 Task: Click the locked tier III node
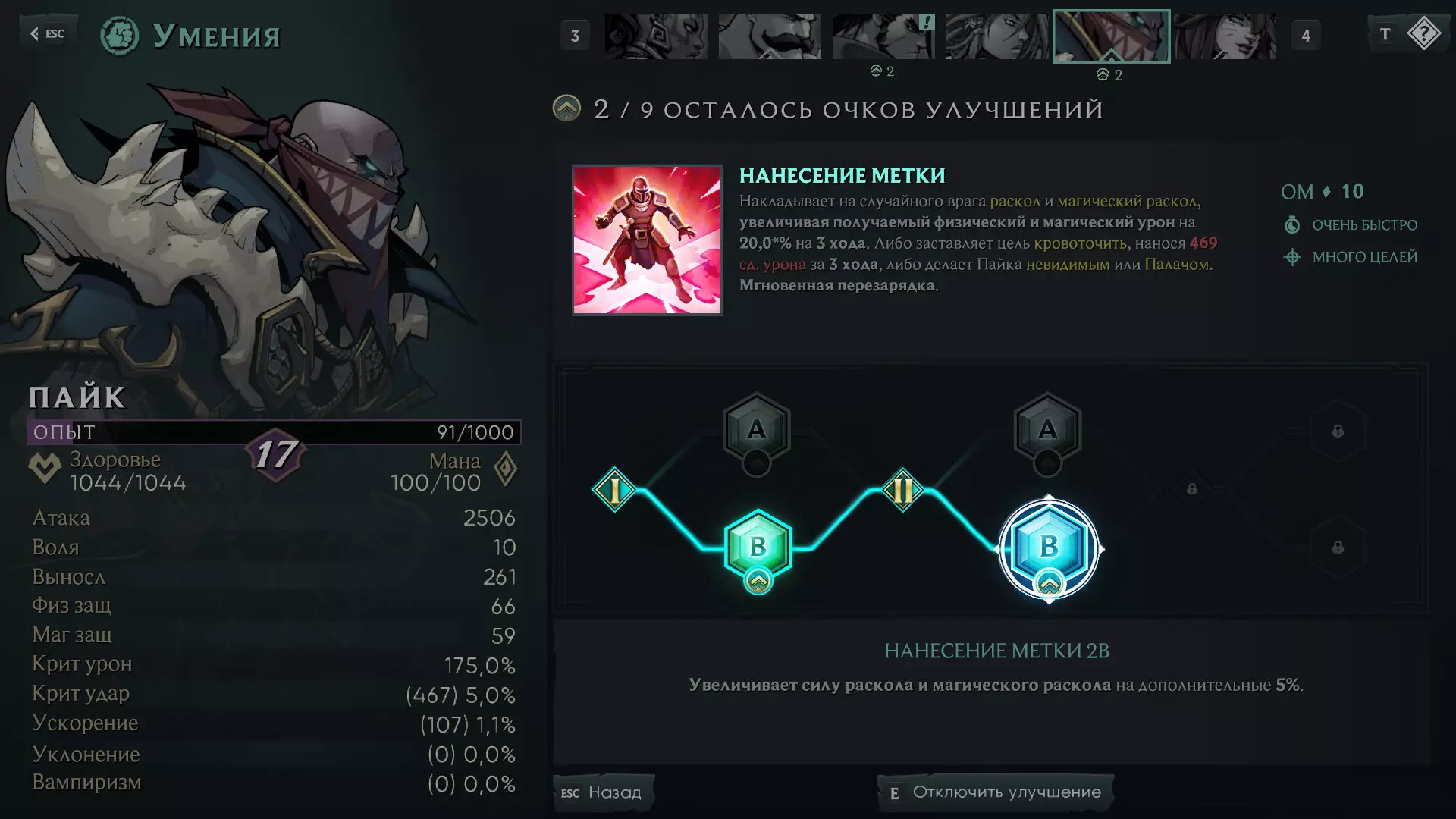[x=1191, y=489]
